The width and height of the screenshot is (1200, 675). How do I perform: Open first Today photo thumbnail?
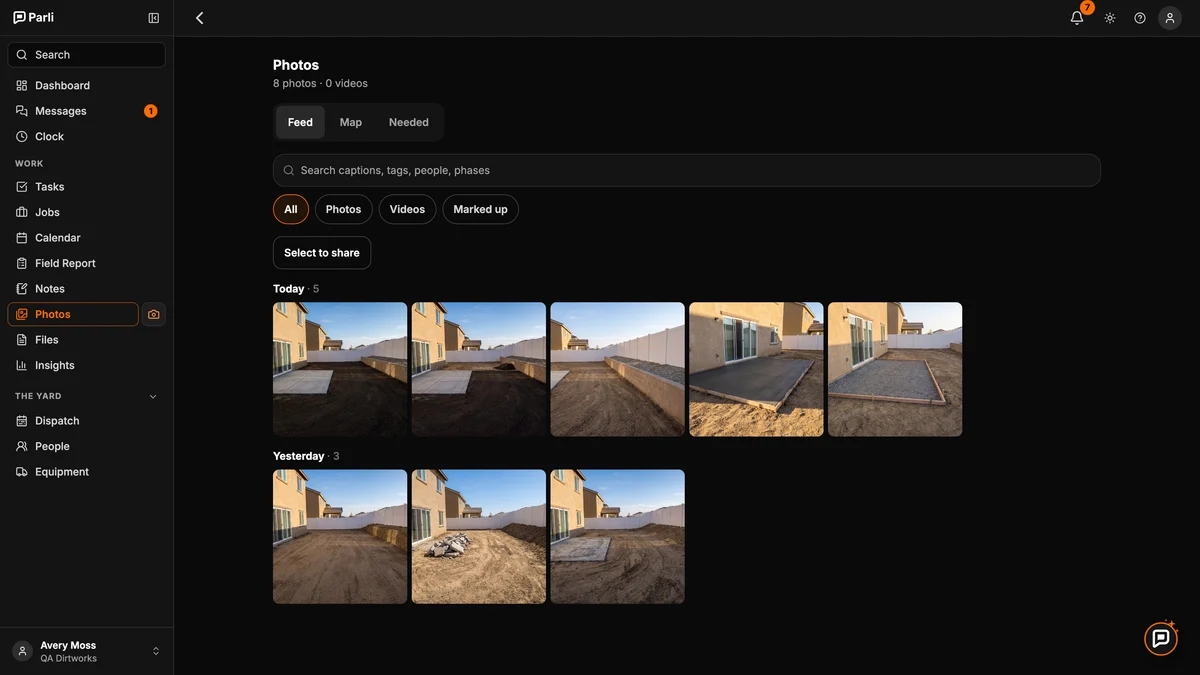point(340,369)
